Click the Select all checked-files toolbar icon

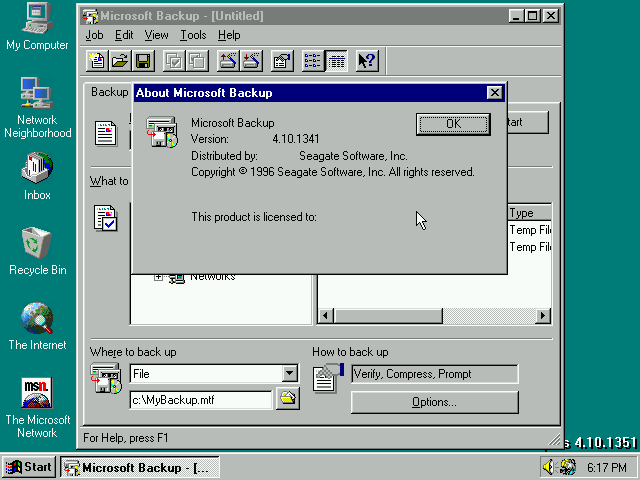point(174,61)
